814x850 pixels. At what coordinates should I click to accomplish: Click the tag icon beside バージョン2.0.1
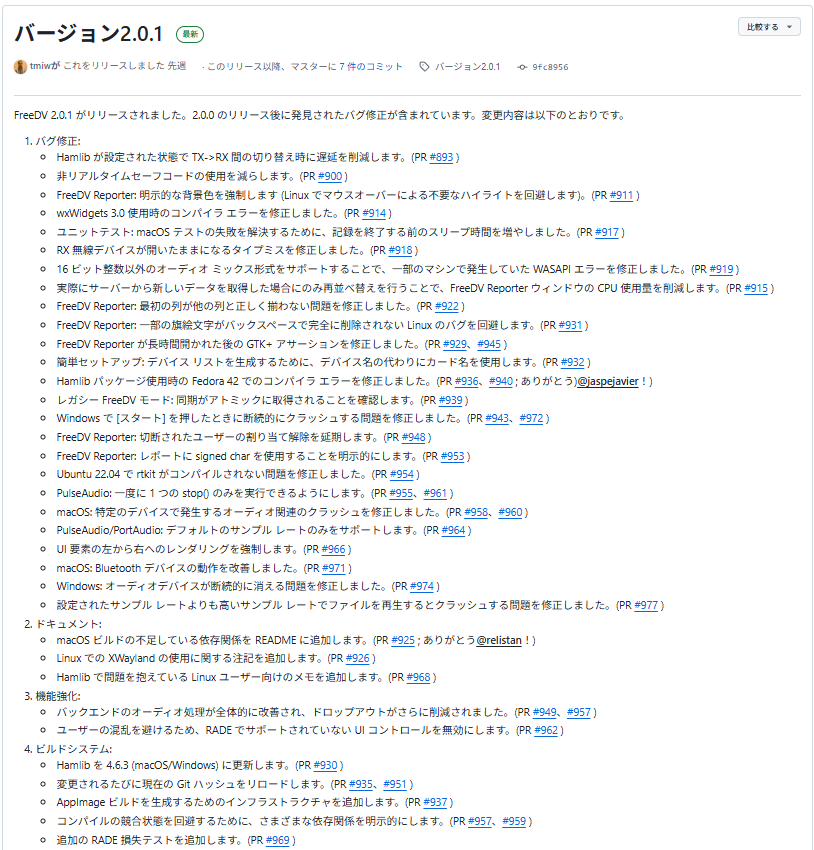424,67
